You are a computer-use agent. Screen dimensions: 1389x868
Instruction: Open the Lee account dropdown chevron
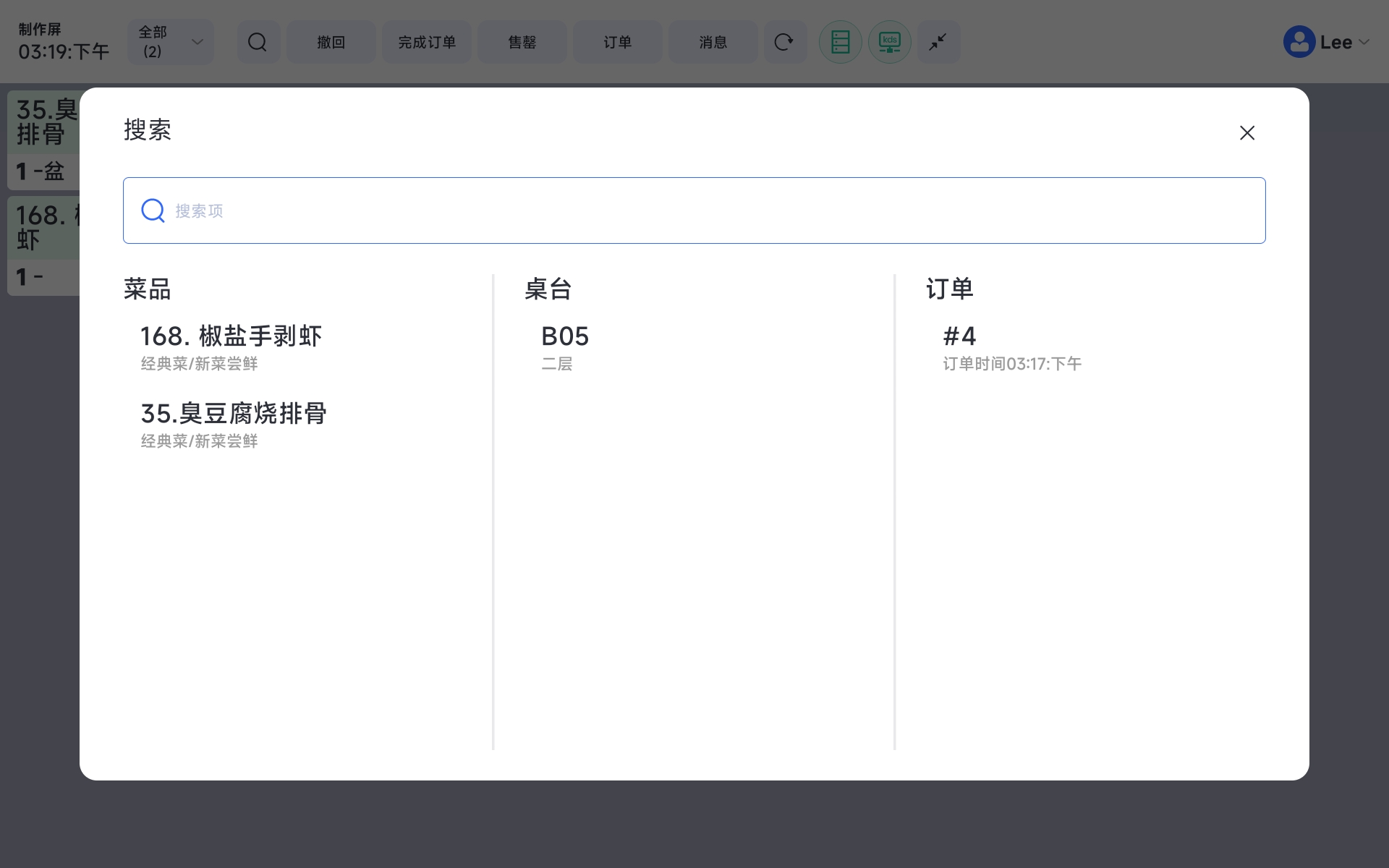pyautogui.click(x=1364, y=42)
